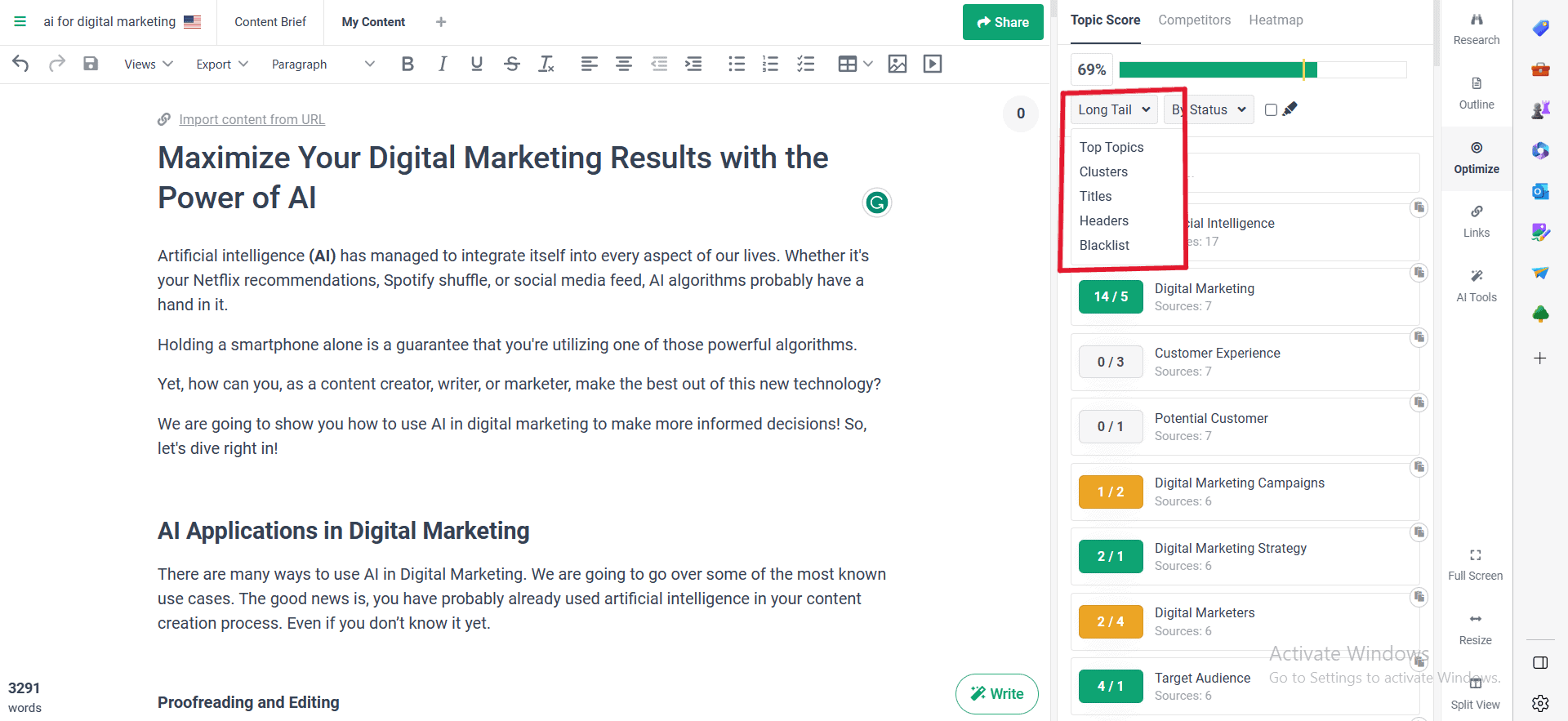Image resolution: width=1568 pixels, height=721 pixels.
Task: Open Links panel
Action: 1477,222
